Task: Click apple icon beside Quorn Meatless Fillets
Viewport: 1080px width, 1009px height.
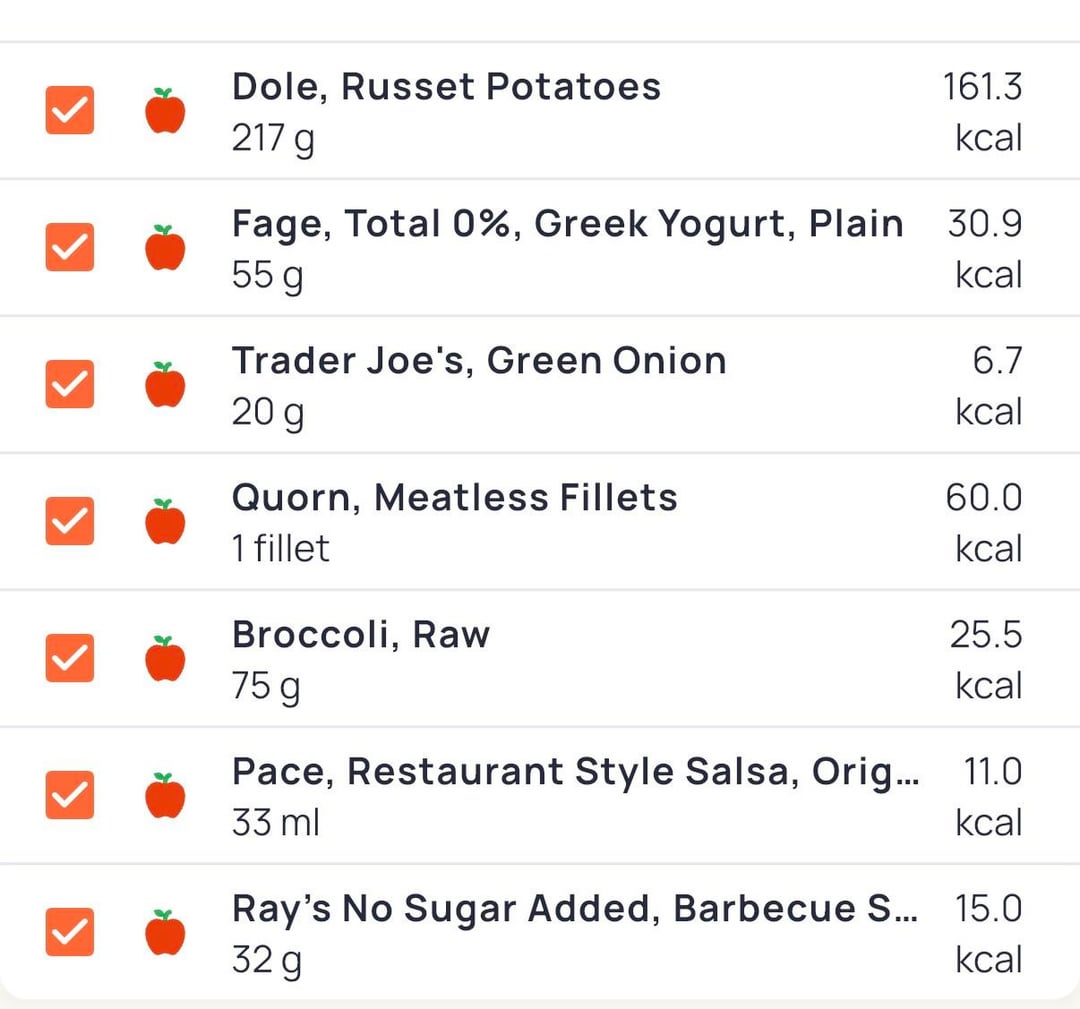Action: tap(165, 522)
